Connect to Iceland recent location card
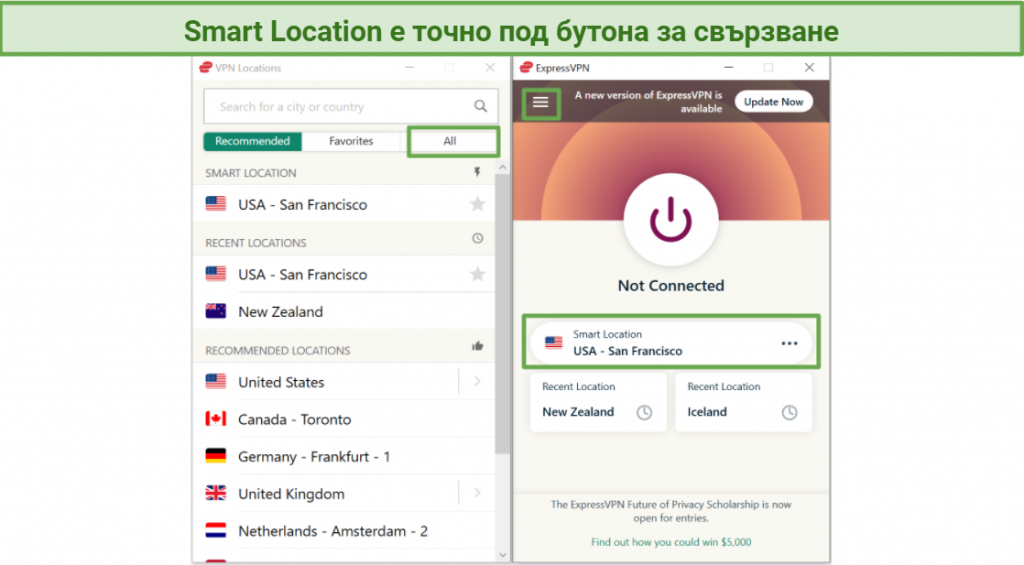Screen dimensions: 1024x565 (x=743, y=402)
